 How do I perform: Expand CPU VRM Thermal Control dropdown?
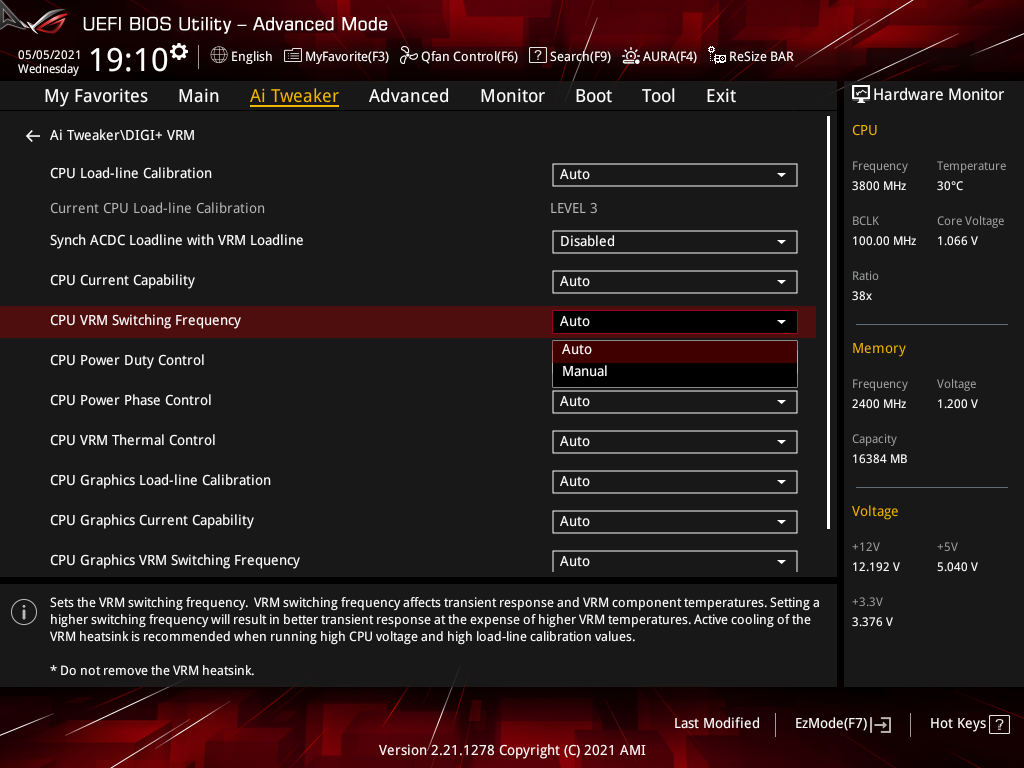[675, 441]
